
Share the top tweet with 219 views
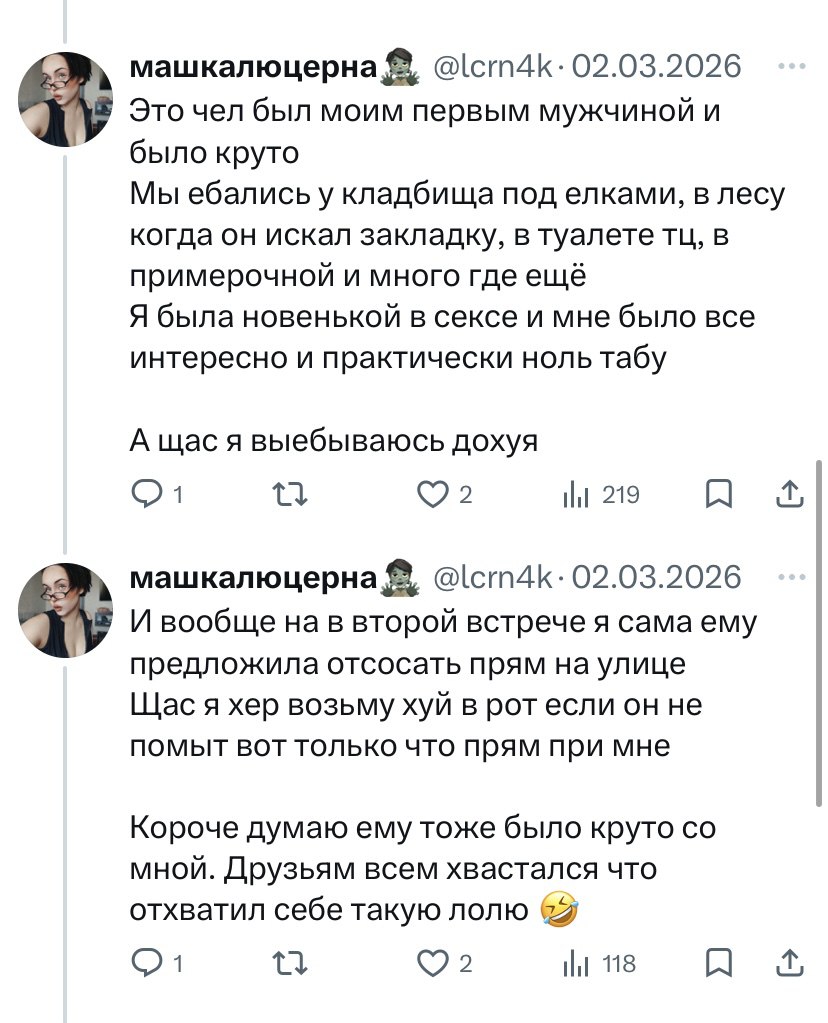[x=789, y=494]
